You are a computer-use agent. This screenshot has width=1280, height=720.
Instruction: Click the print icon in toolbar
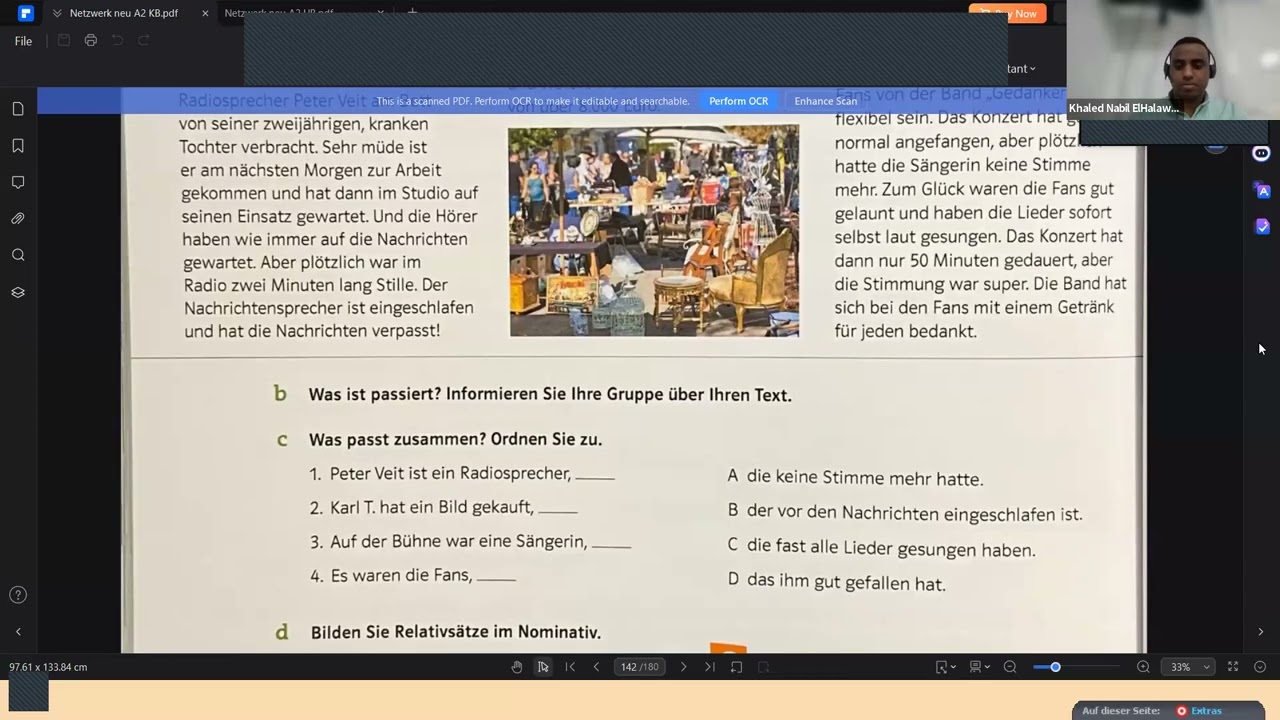pos(91,40)
